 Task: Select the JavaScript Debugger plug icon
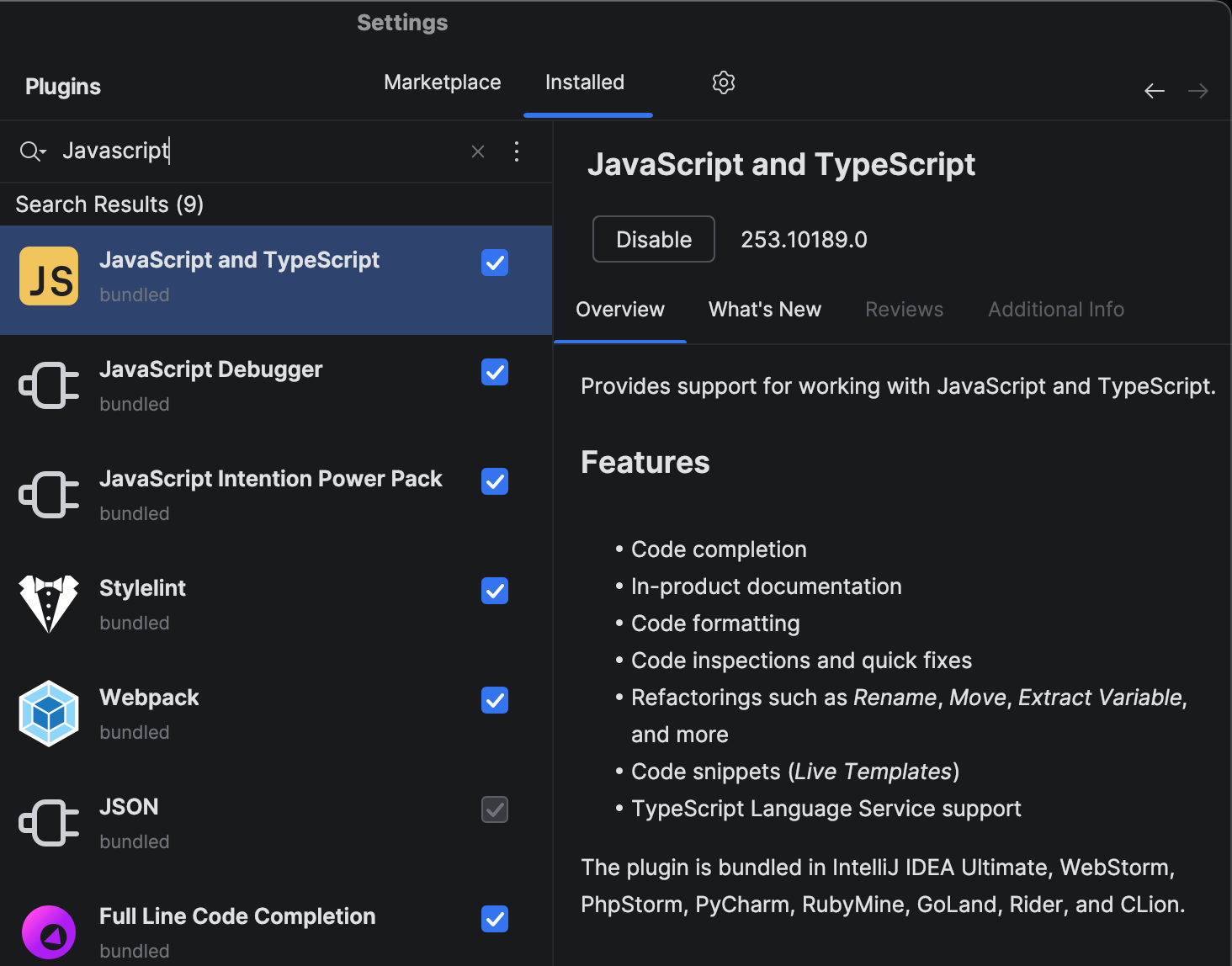[x=48, y=385]
